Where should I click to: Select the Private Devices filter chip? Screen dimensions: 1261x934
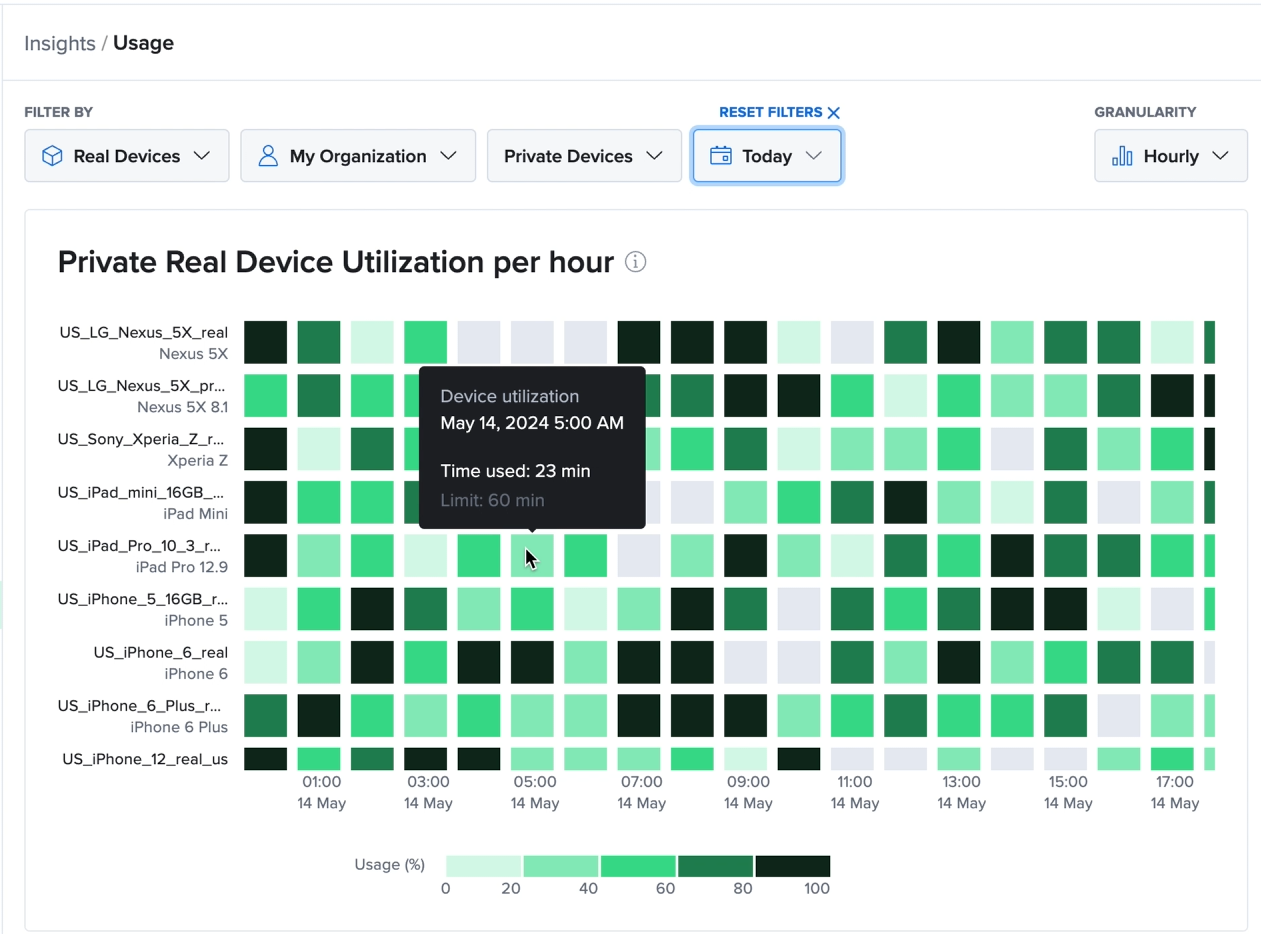click(x=584, y=156)
